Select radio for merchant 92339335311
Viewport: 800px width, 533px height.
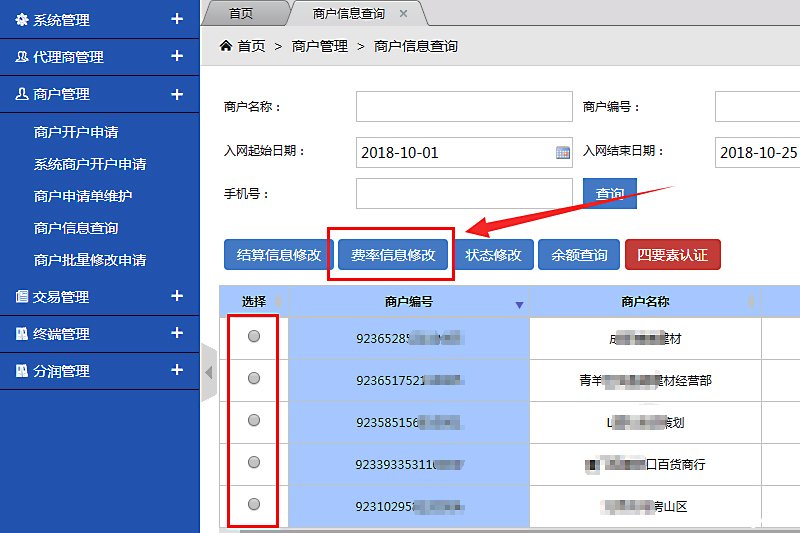254,462
